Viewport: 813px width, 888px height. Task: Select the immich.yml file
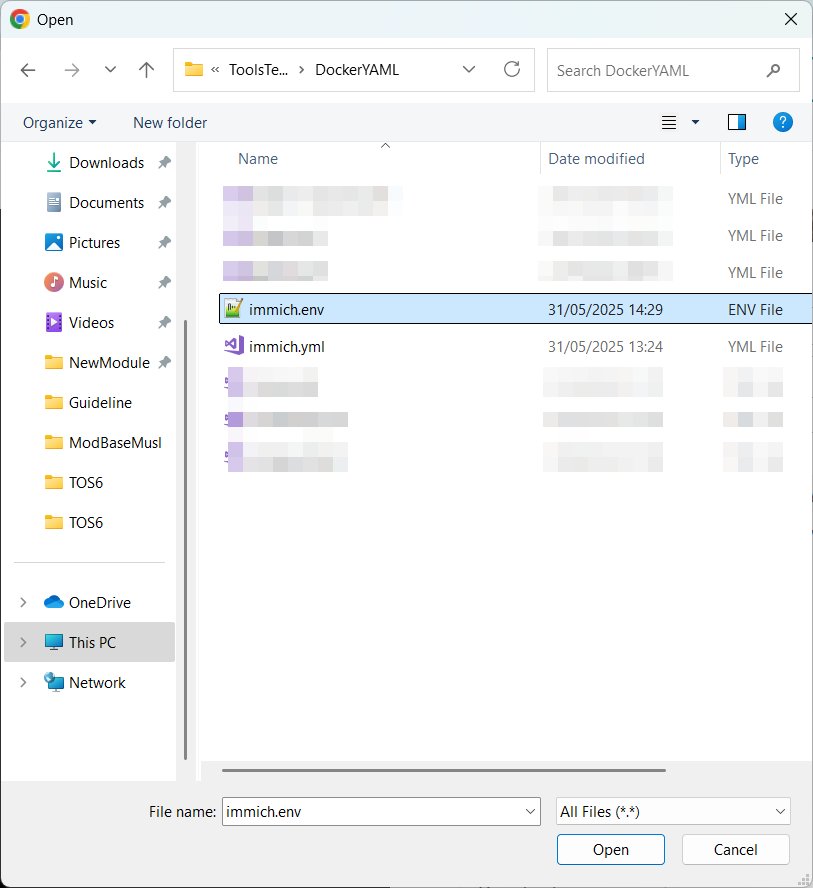coord(286,347)
